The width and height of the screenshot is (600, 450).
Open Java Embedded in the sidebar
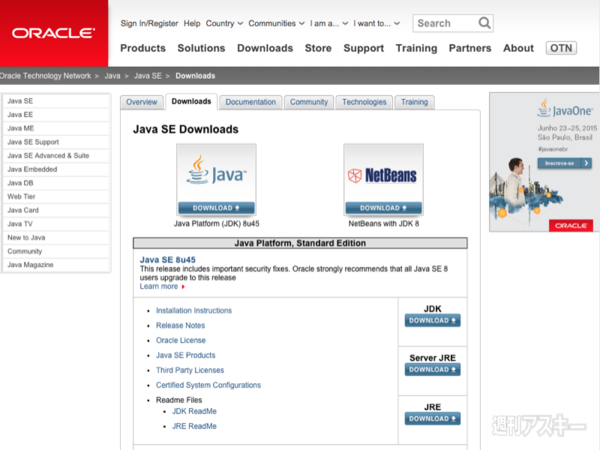pos(56,169)
